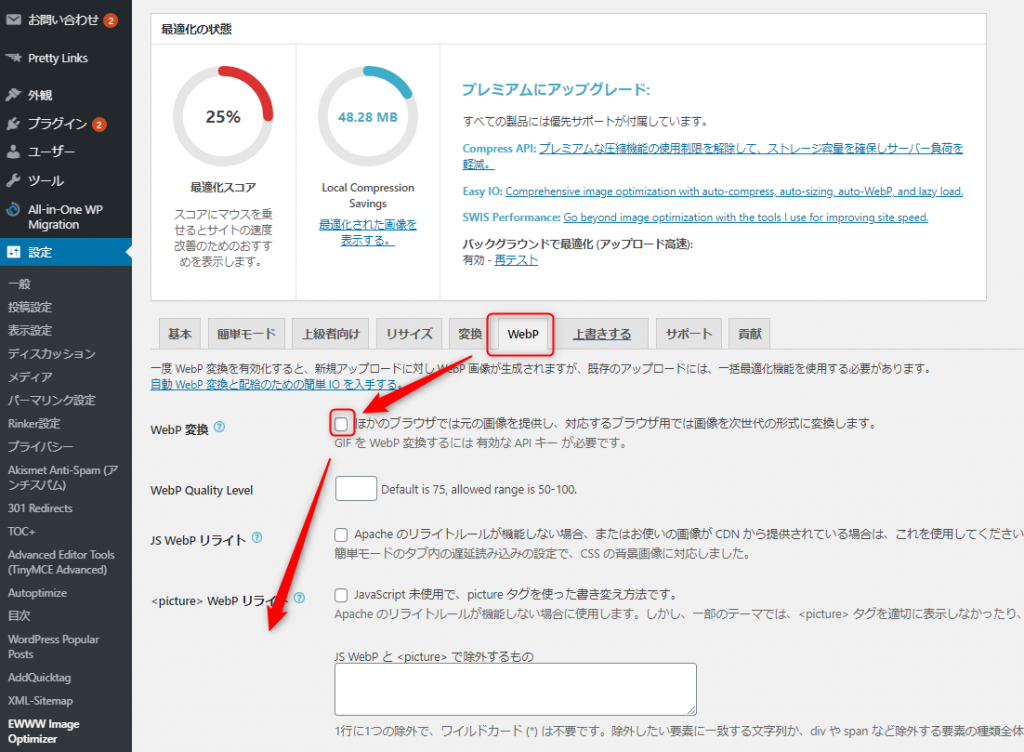Click inside the JS WebP exclusion textarea
The image size is (1024, 752).
coord(515,688)
